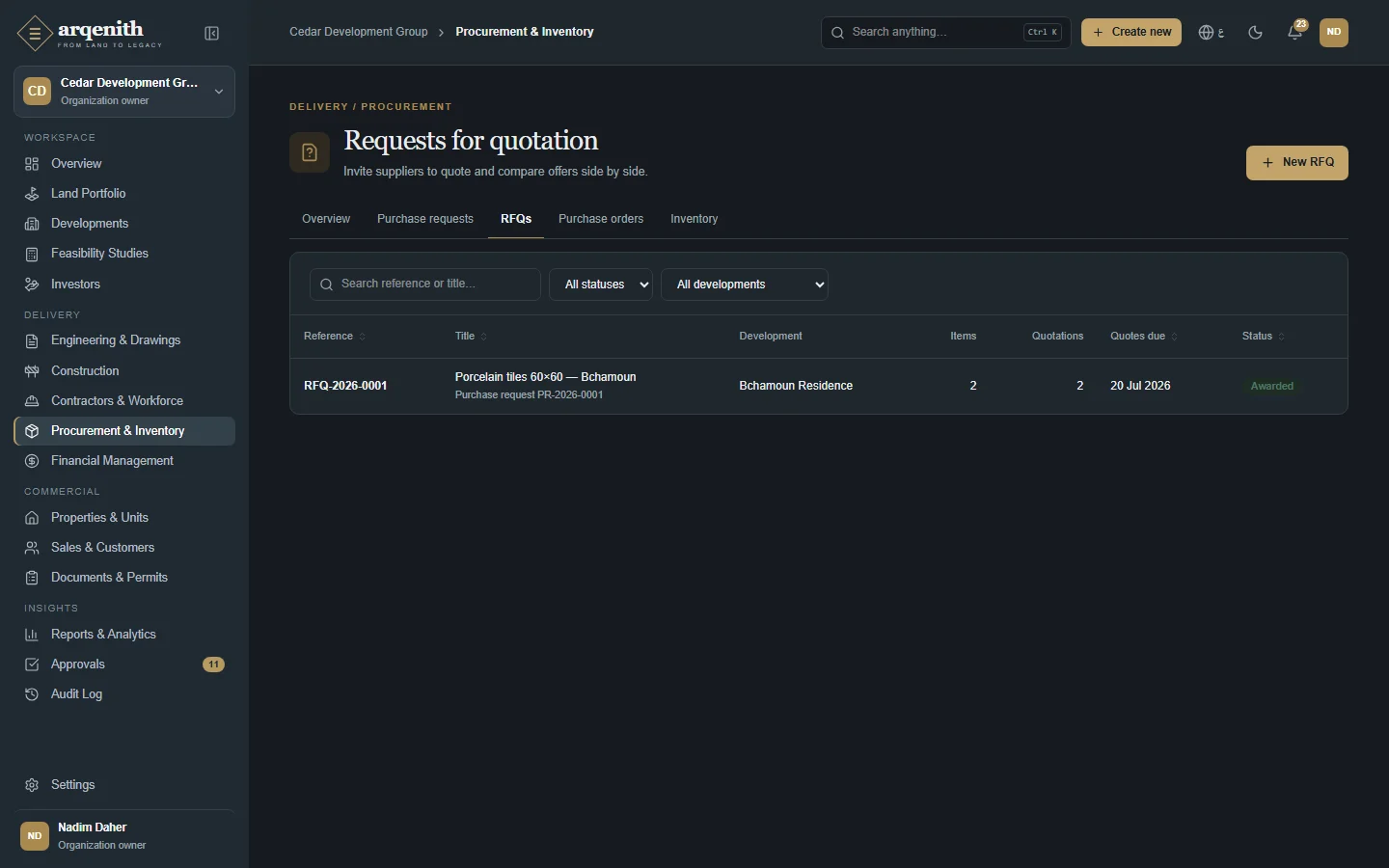This screenshot has width=1389, height=868.
Task: Open the All developments dropdown
Action: pyautogui.click(x=745, y=285)
